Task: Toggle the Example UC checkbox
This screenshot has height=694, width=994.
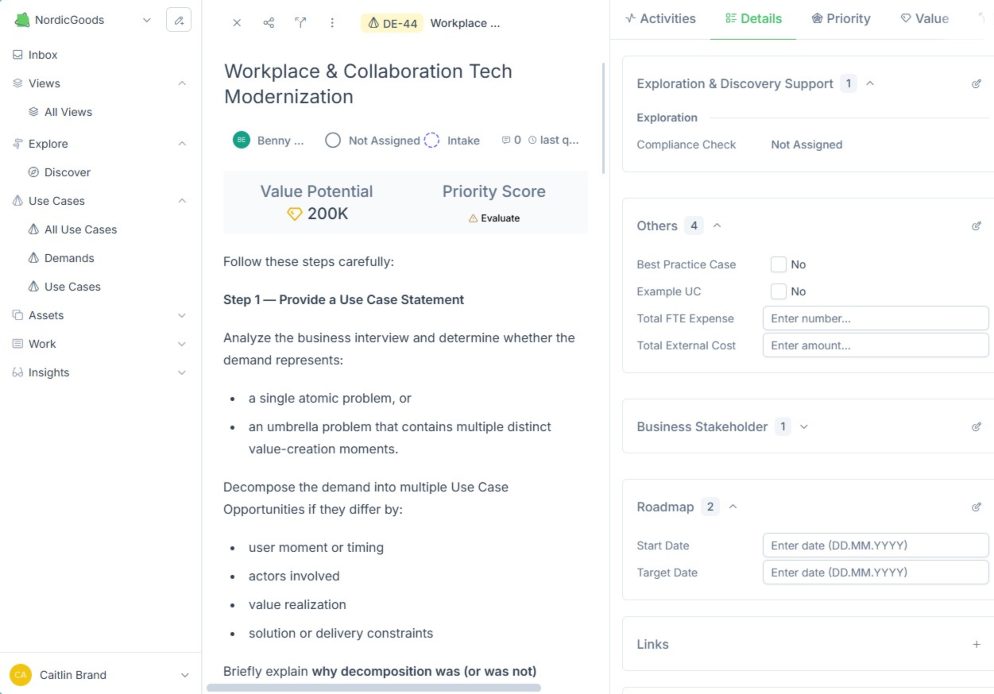Action: [778, 292]
